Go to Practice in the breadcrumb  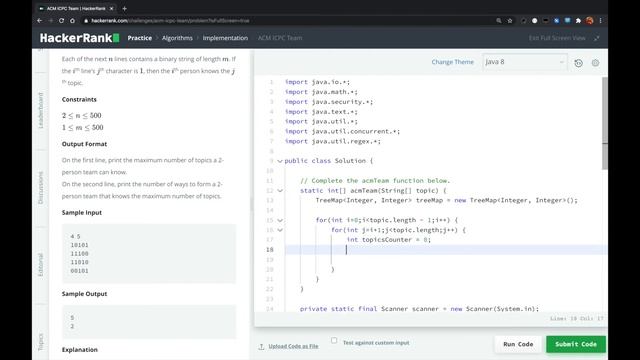140,38
